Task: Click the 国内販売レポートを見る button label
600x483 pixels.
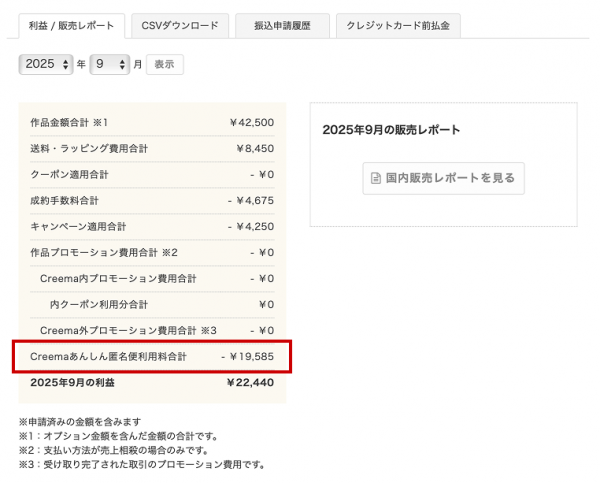Action: 450,178
